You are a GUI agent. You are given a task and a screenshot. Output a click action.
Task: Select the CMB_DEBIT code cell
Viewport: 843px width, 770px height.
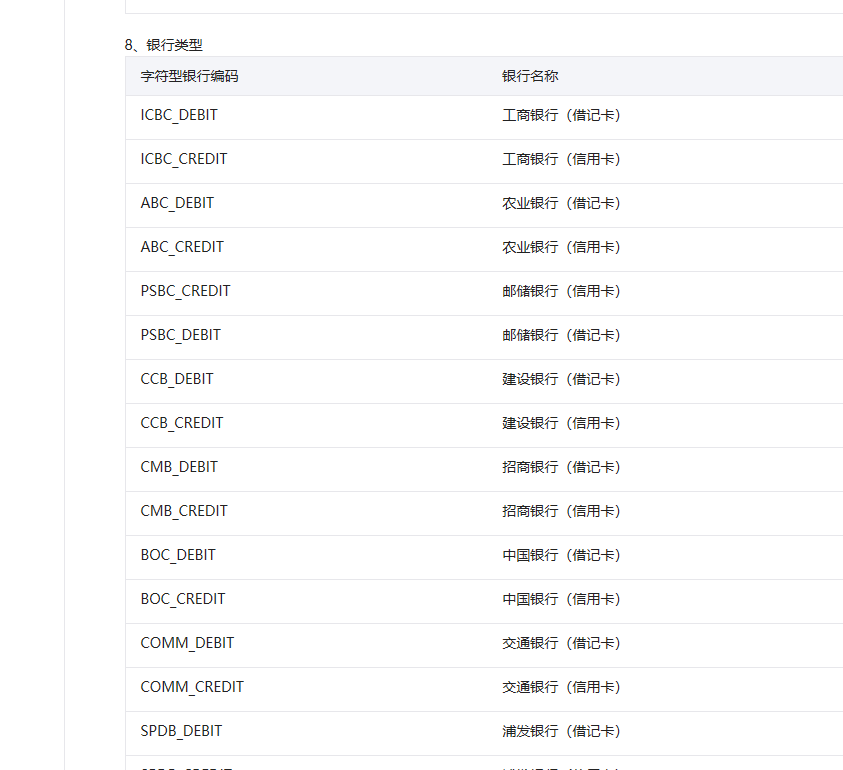click(x=179, y=468)
